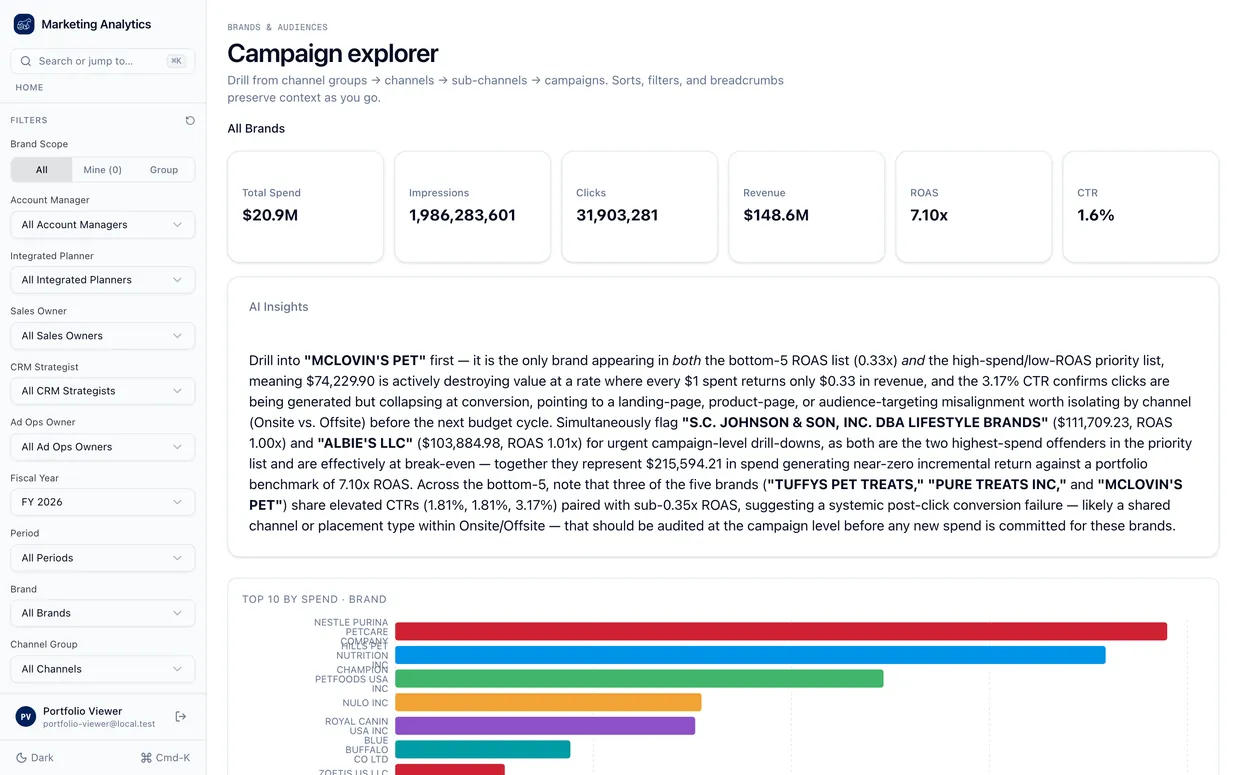Click the NULO INC chart label
1240x775 pixels.
pos(365,703)
